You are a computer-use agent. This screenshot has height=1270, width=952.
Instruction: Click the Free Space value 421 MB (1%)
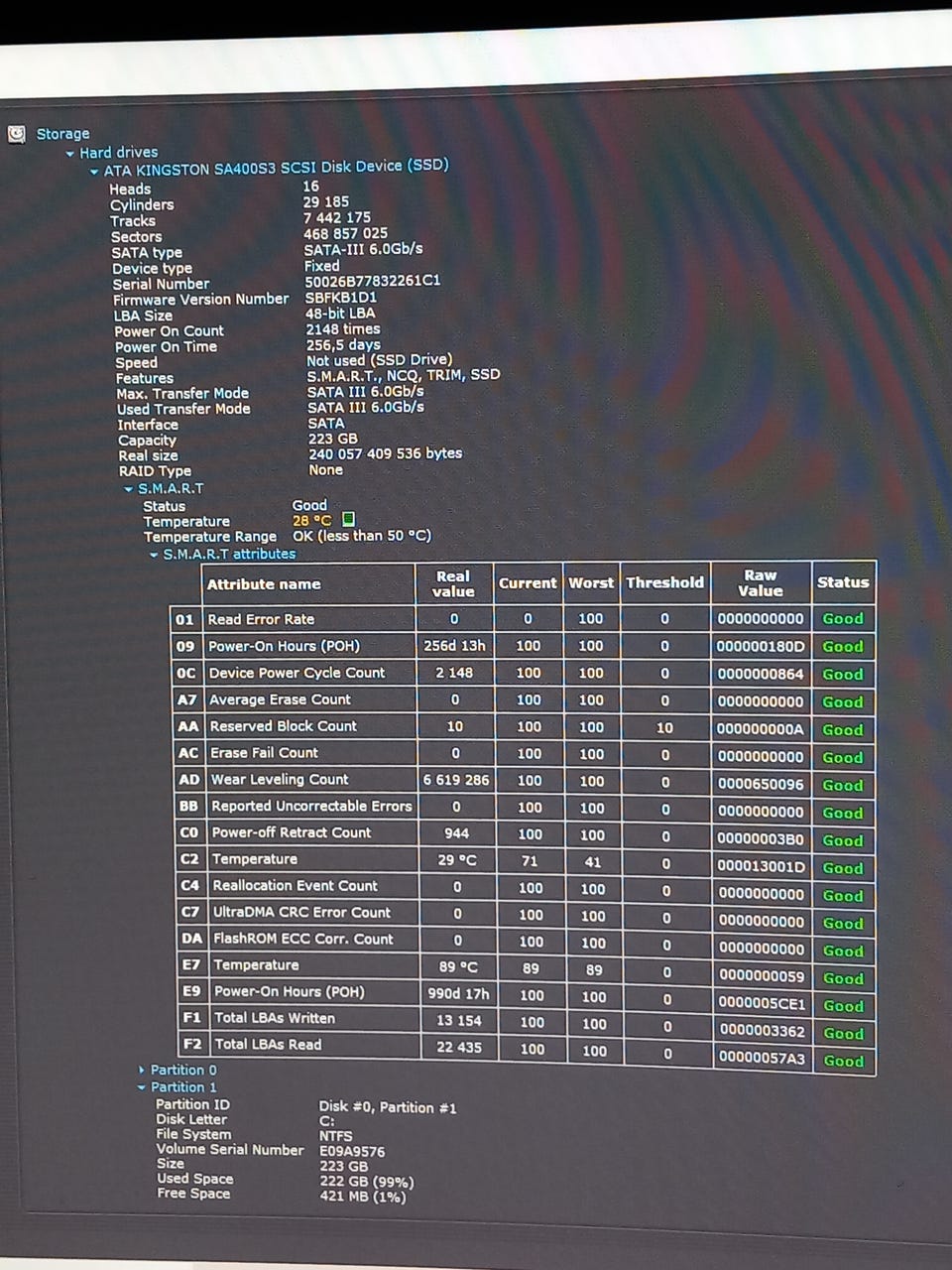tap(362, 1197)
